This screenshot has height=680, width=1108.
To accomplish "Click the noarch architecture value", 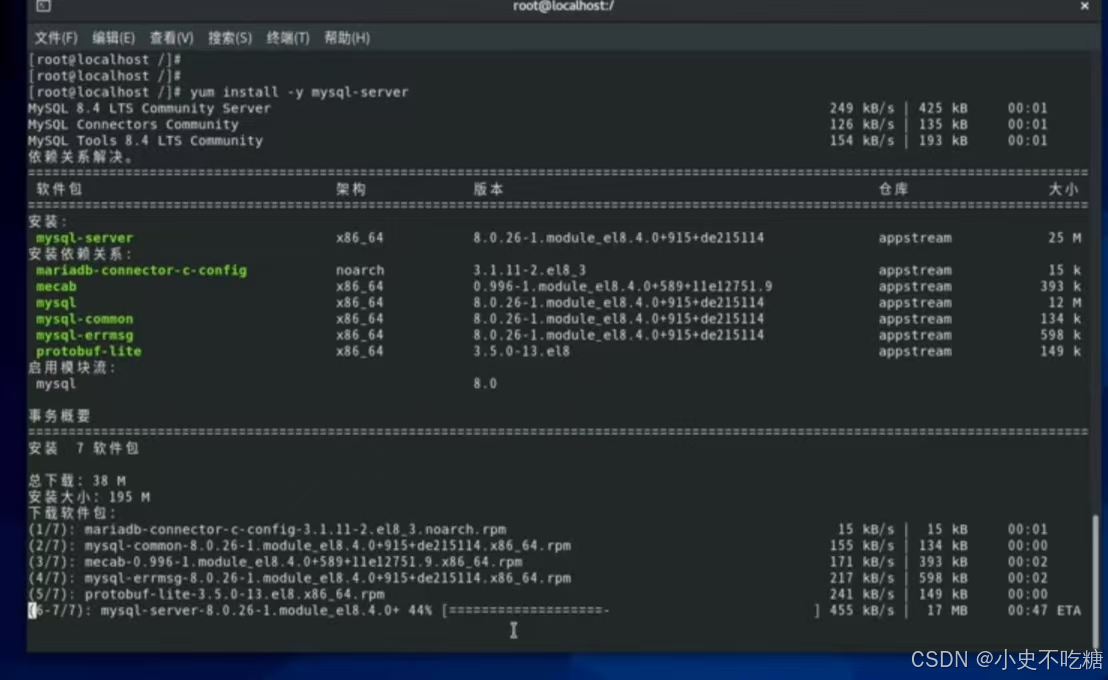I will pyautogui.click(x=360, y=271).
